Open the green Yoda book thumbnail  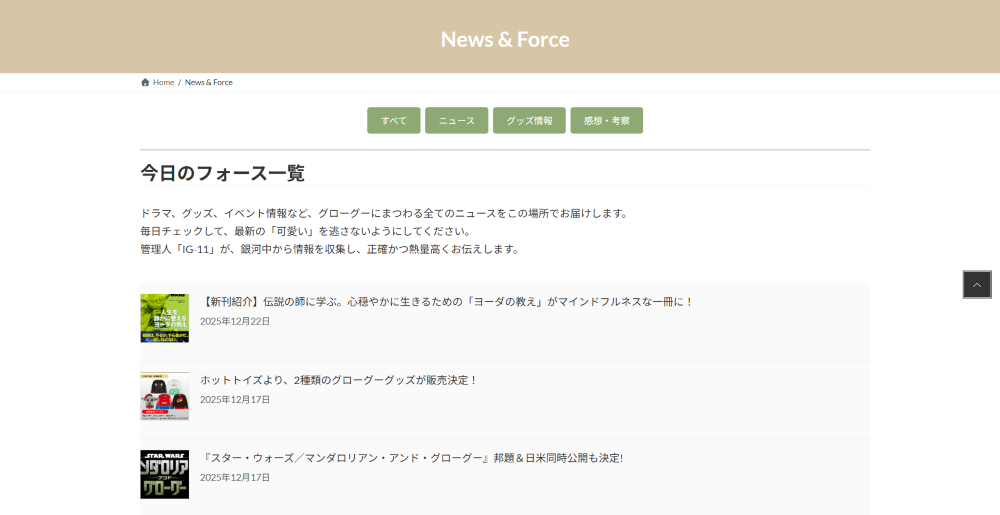click(x=164, y=318)
